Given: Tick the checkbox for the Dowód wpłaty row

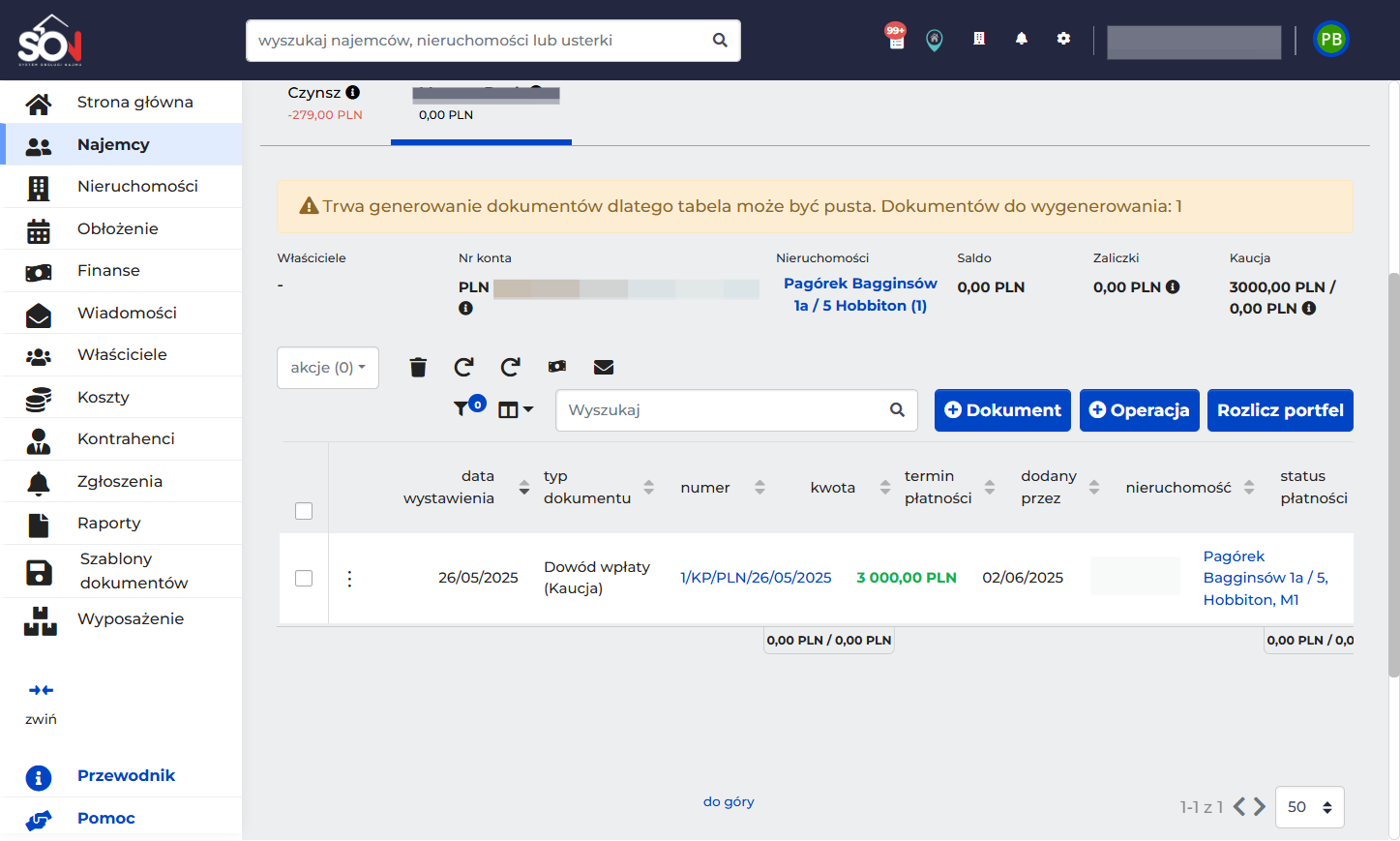Looking at the screenshot, I should click(304, 579).
